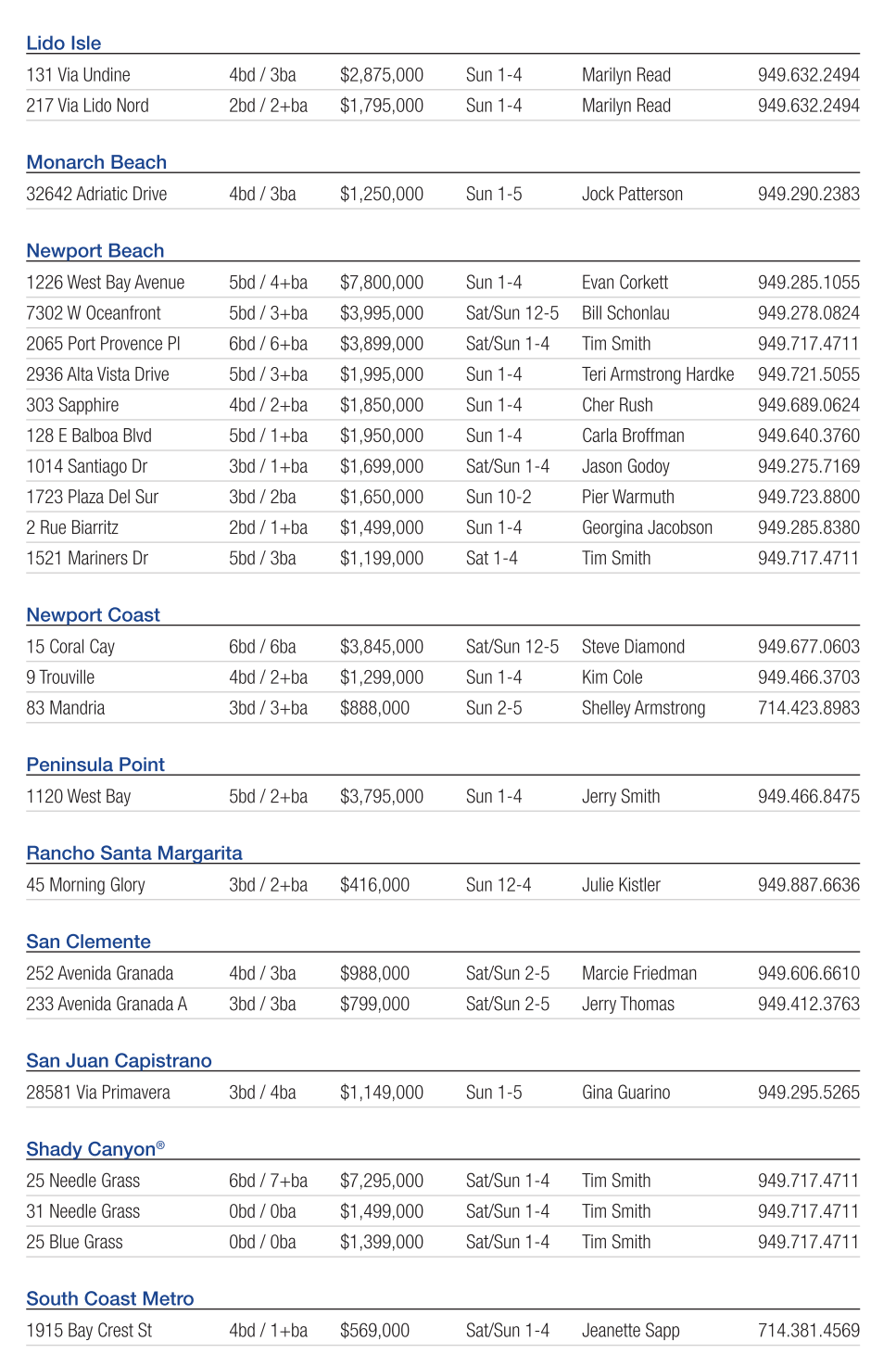Click phone number 714.381.4569 for Jeanette Sapp
The width and height of the screenshot is (896, 1366).
(x=808, y=1331)
